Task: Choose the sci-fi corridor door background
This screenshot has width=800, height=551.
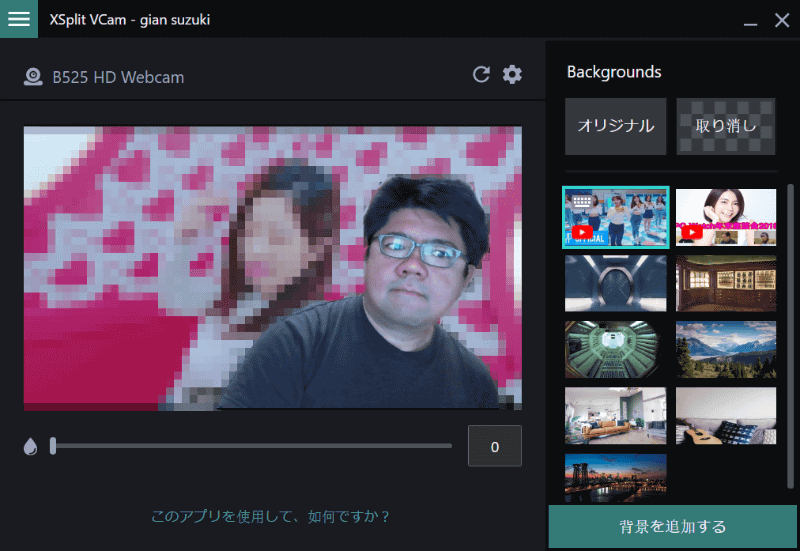Action: (x=615, y=284)
